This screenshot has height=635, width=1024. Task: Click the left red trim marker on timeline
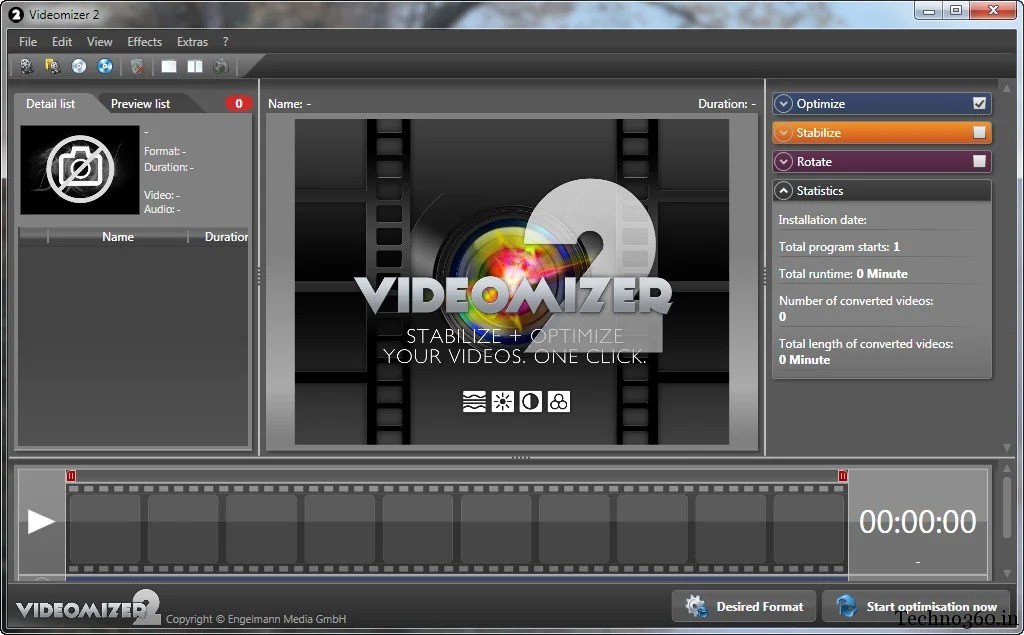point(71,476)
